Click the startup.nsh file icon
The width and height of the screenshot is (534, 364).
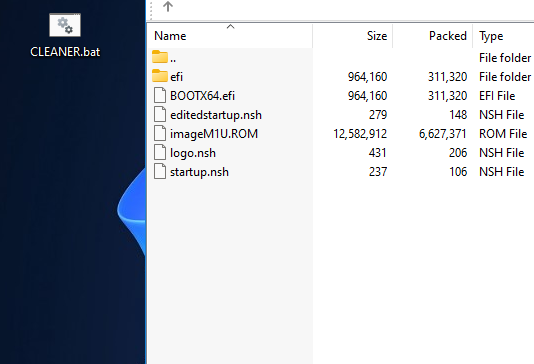(x=160, y=171)
